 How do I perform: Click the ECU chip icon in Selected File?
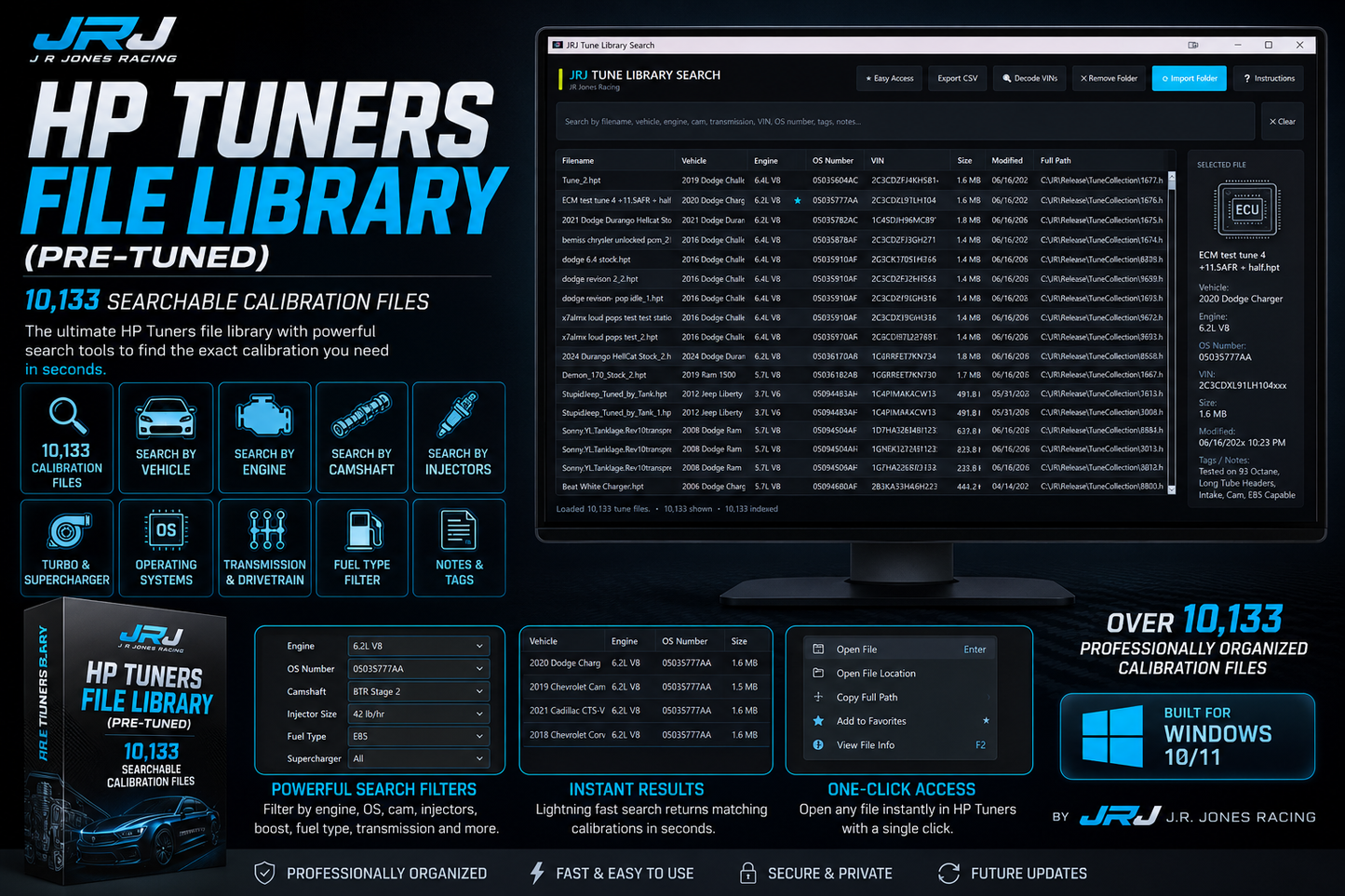pyautogui.click(x=1246, y=209)
